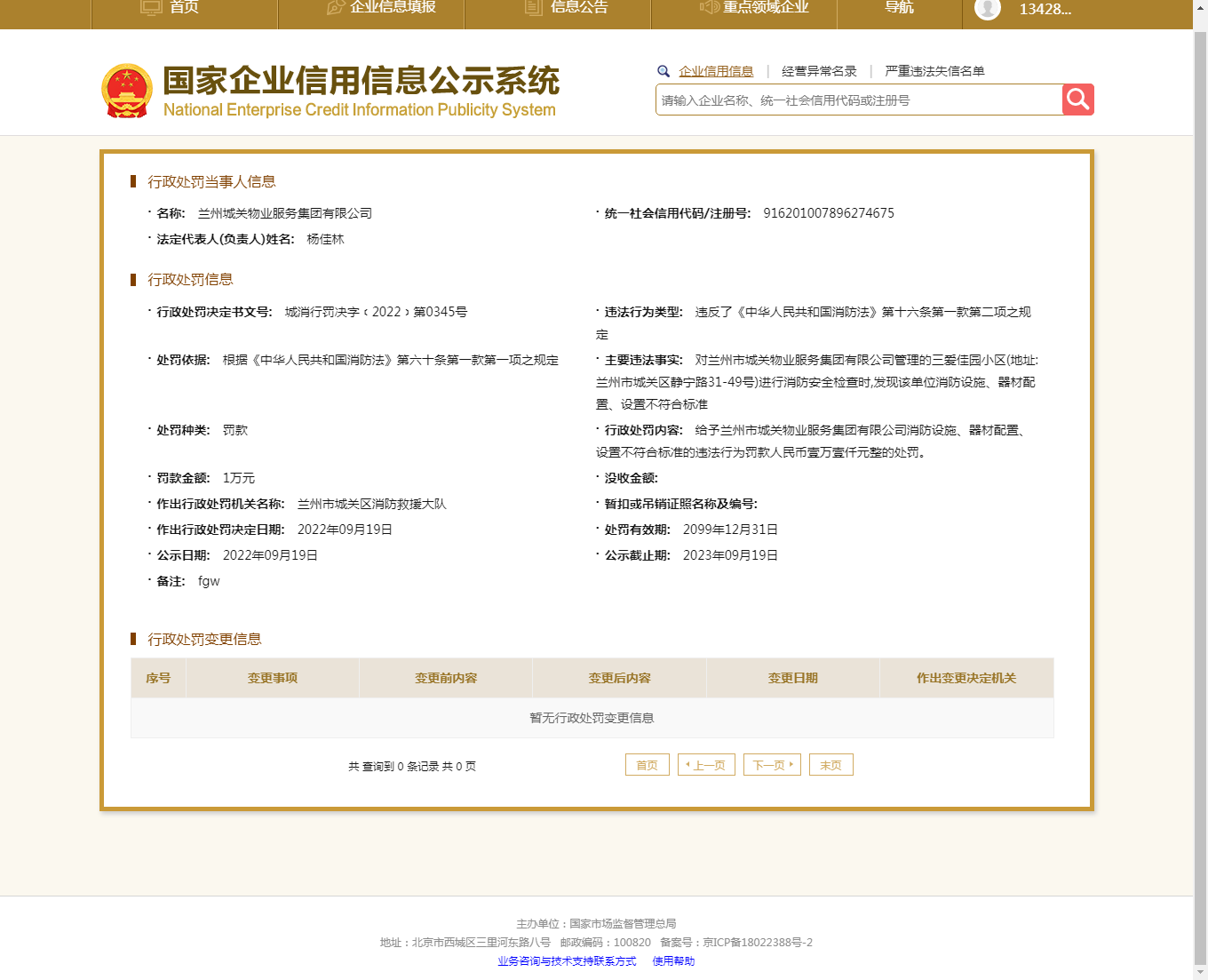Click penalty amount 1万元
The image size is (1208, 980).
pyautogui.click(x=239, y=478)
